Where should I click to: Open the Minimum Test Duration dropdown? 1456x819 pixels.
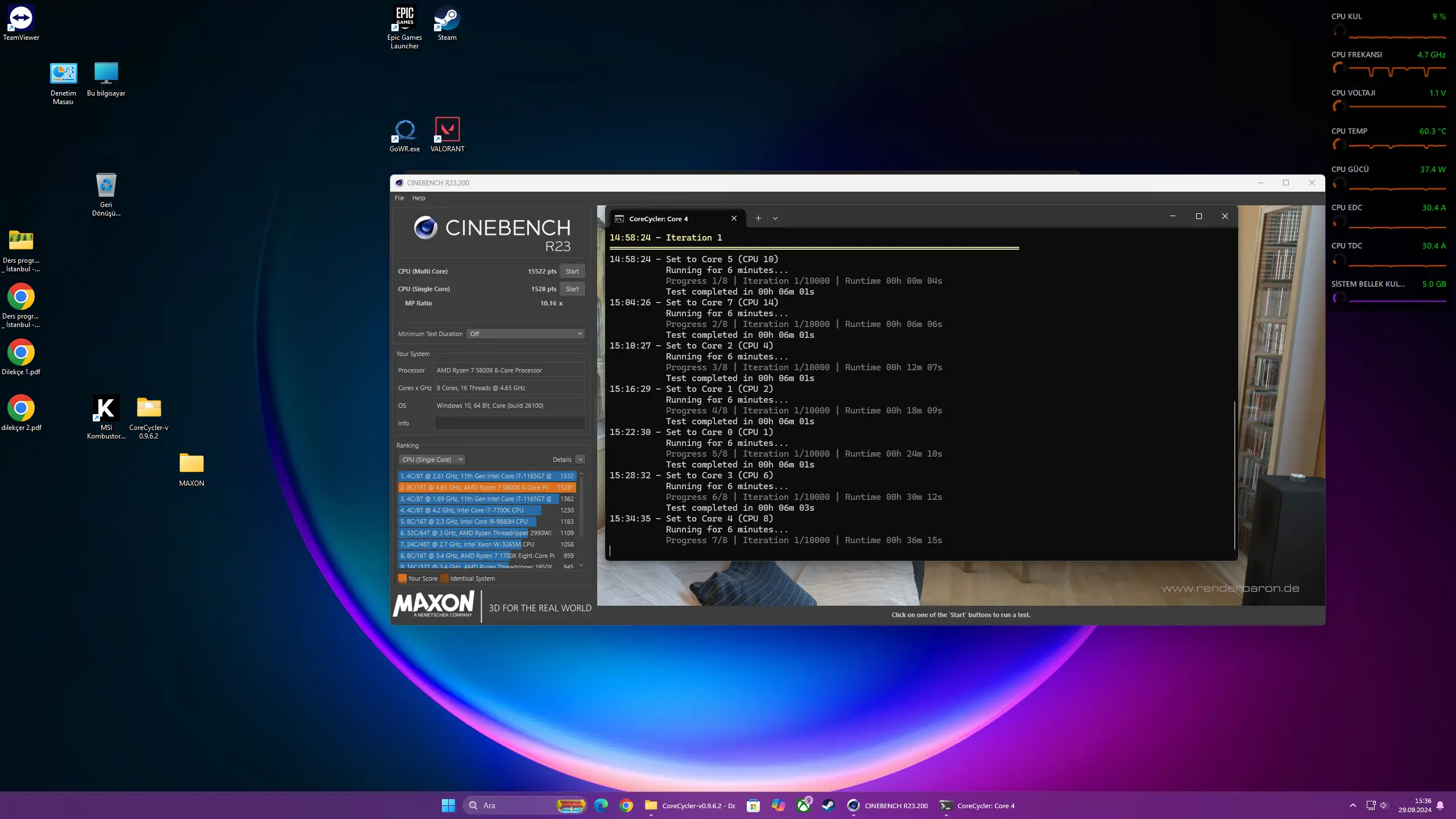(526, 334)
